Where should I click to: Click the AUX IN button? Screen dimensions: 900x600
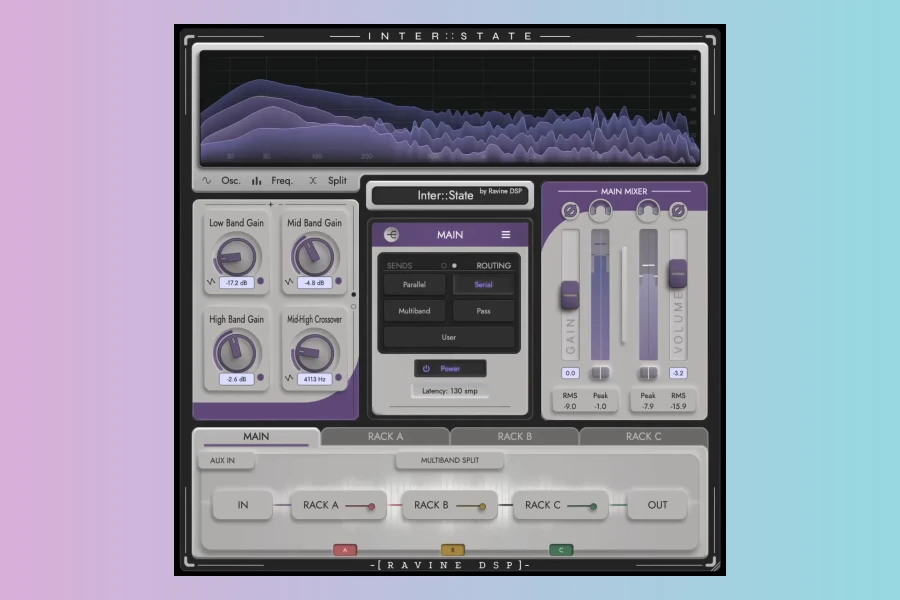tap(226, 460)
